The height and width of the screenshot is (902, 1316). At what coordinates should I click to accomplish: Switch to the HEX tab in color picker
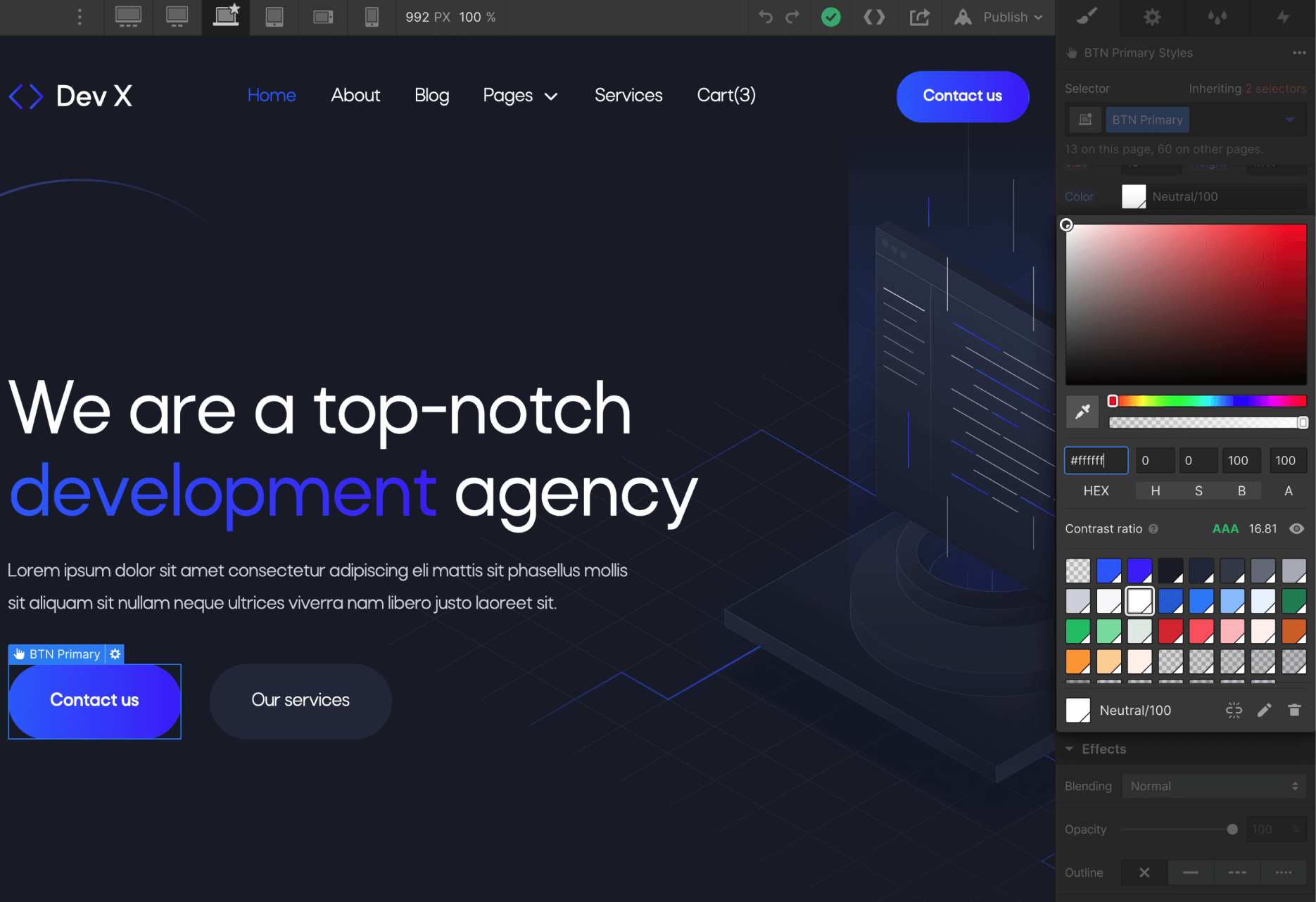click(1096, 490)
